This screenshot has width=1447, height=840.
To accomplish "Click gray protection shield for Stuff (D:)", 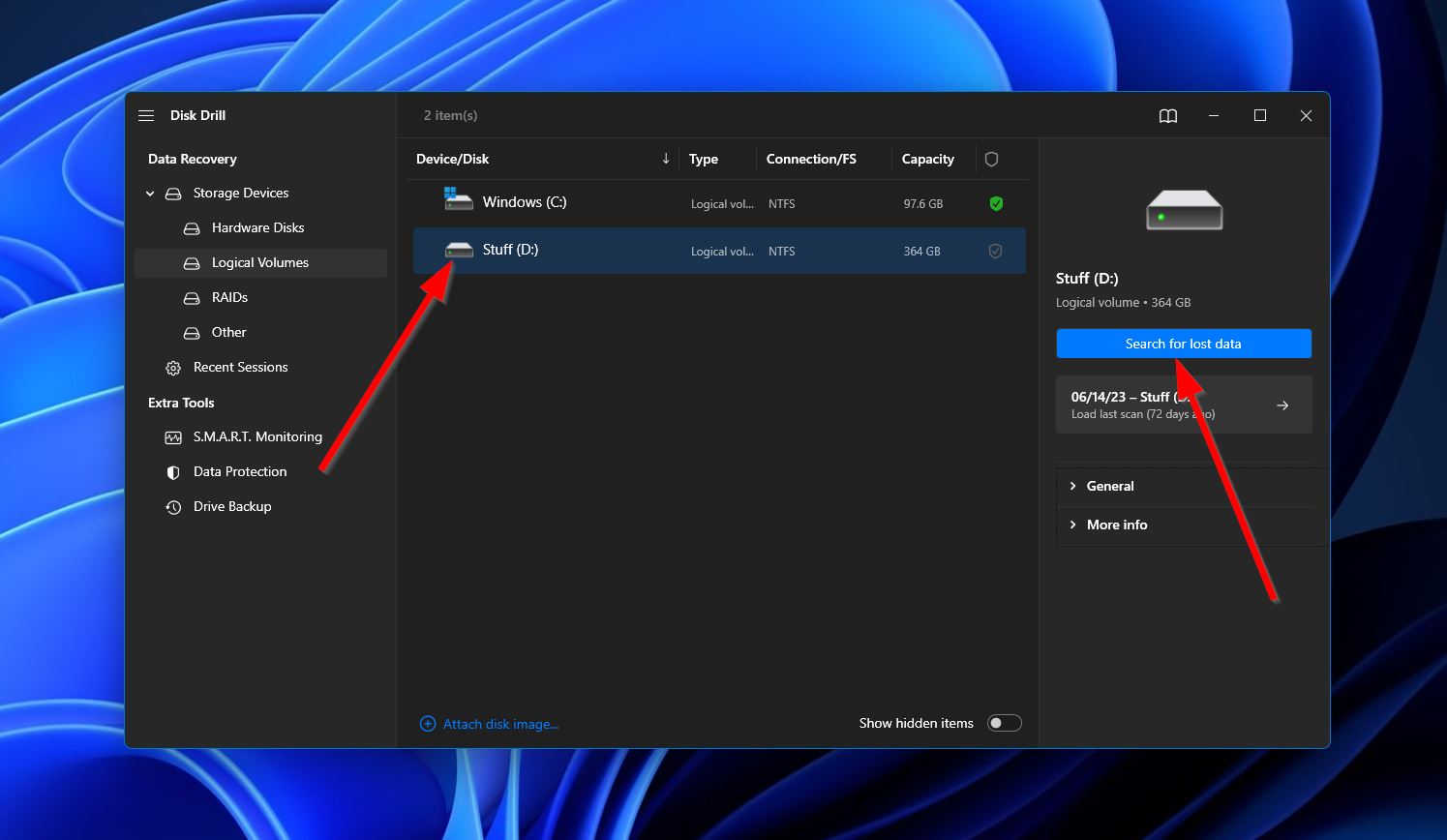I will (995, 251).
